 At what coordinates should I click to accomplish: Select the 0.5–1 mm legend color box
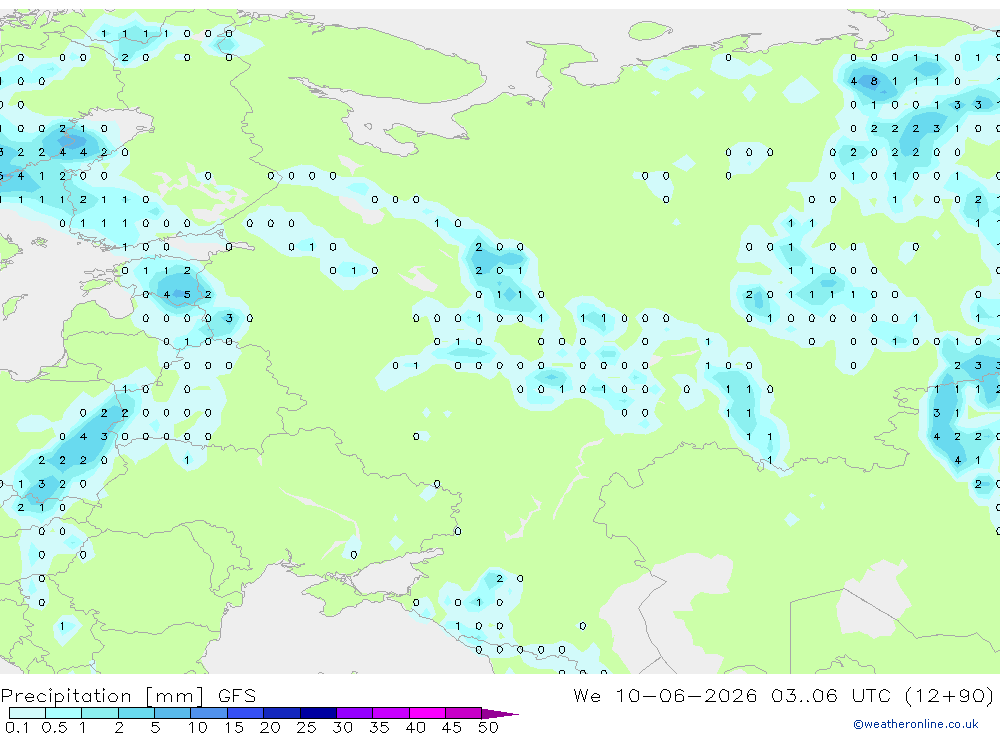64,713
